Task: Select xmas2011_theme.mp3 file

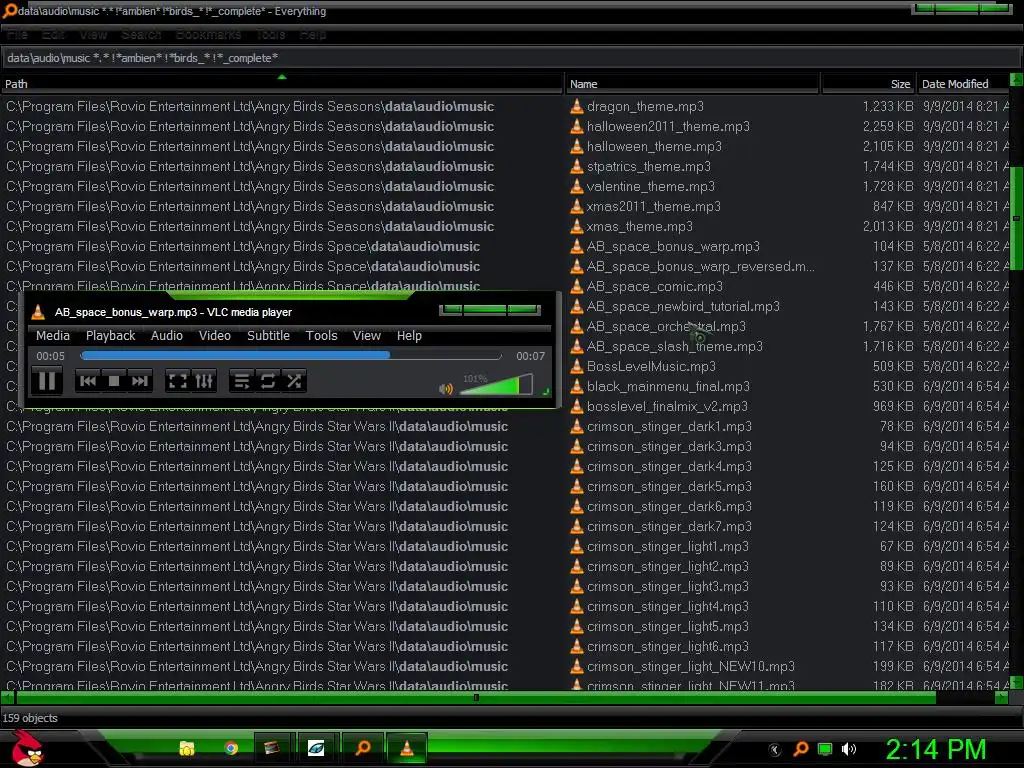Action: pyautogui.click(x=654, y=206)
